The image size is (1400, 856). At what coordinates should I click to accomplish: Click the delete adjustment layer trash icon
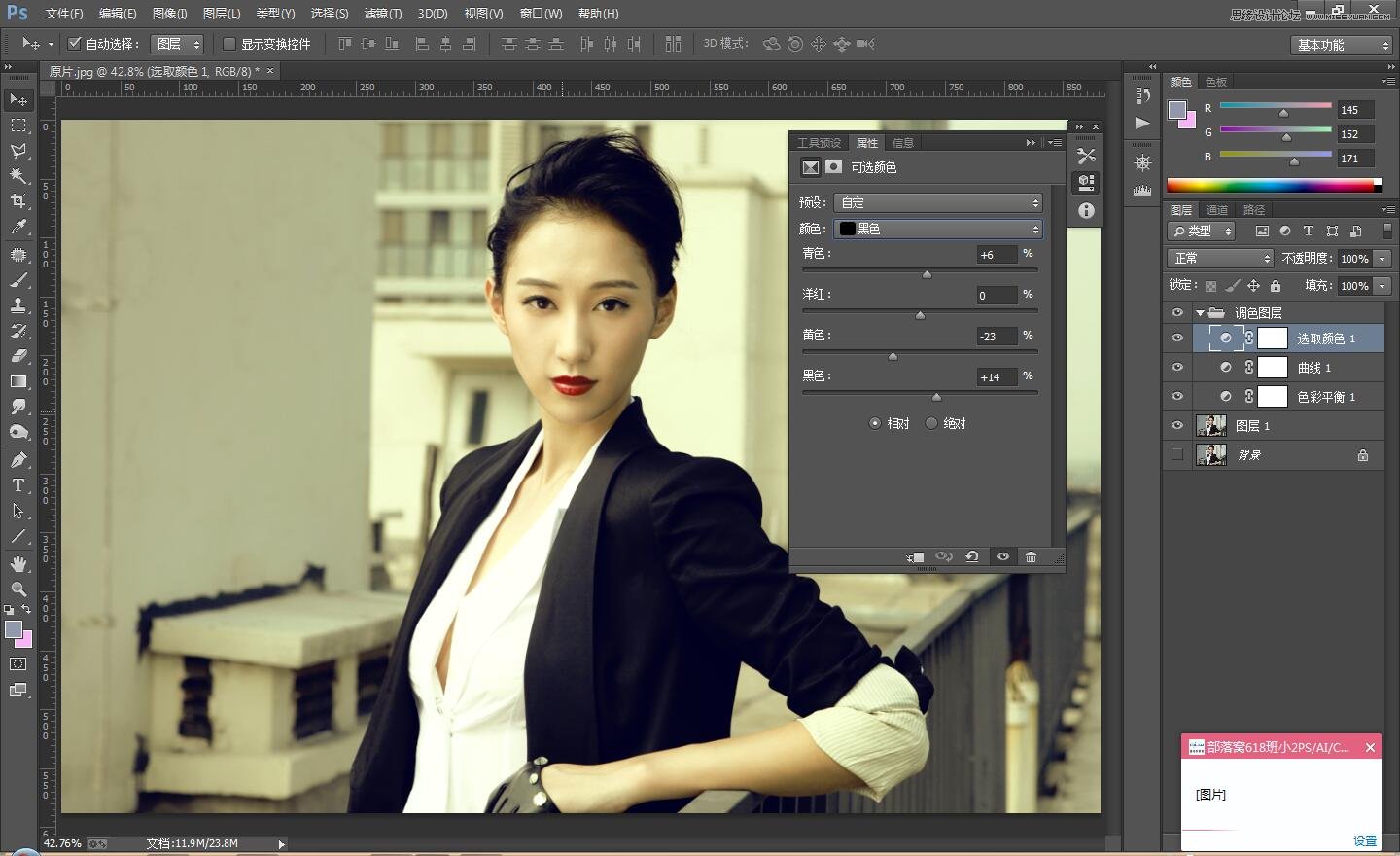[1031, 556]
